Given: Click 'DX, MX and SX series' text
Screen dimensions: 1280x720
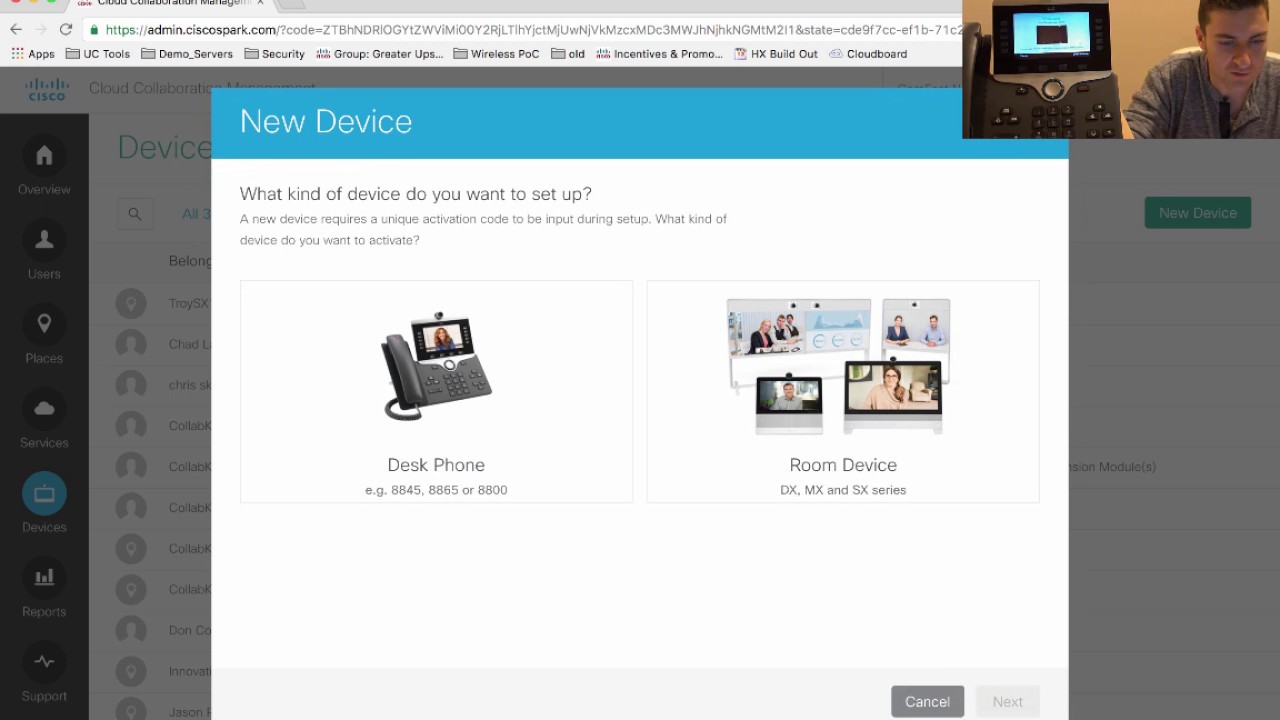Looking at the screenshot, I should point(843,490).
